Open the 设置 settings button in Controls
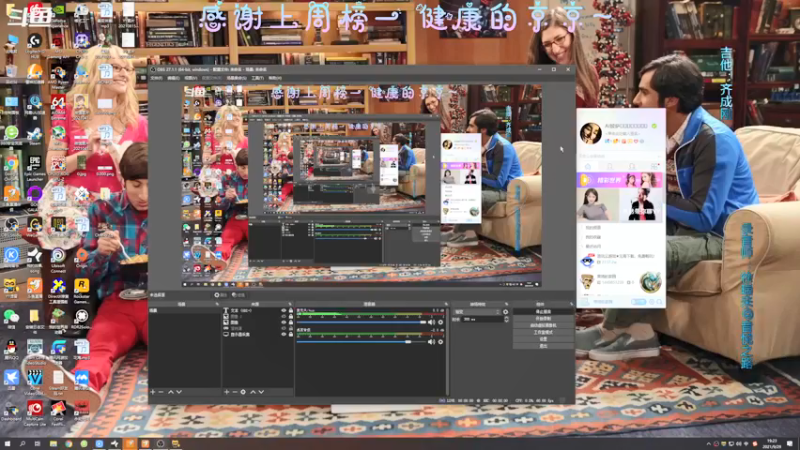 [x=544, y=339]
